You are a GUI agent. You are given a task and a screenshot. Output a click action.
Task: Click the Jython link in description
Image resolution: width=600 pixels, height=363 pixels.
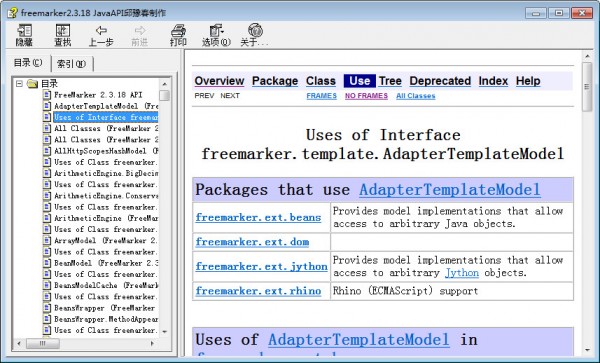(462, 273)
